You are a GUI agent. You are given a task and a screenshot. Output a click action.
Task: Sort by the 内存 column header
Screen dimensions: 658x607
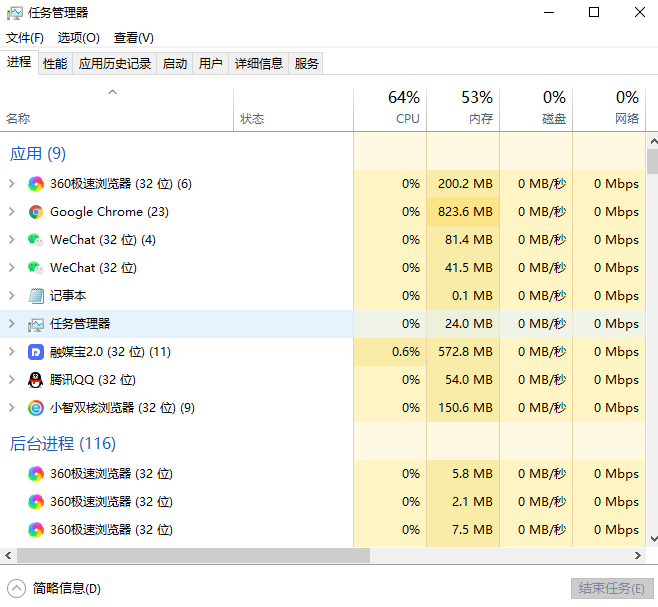tap(463, 108)
